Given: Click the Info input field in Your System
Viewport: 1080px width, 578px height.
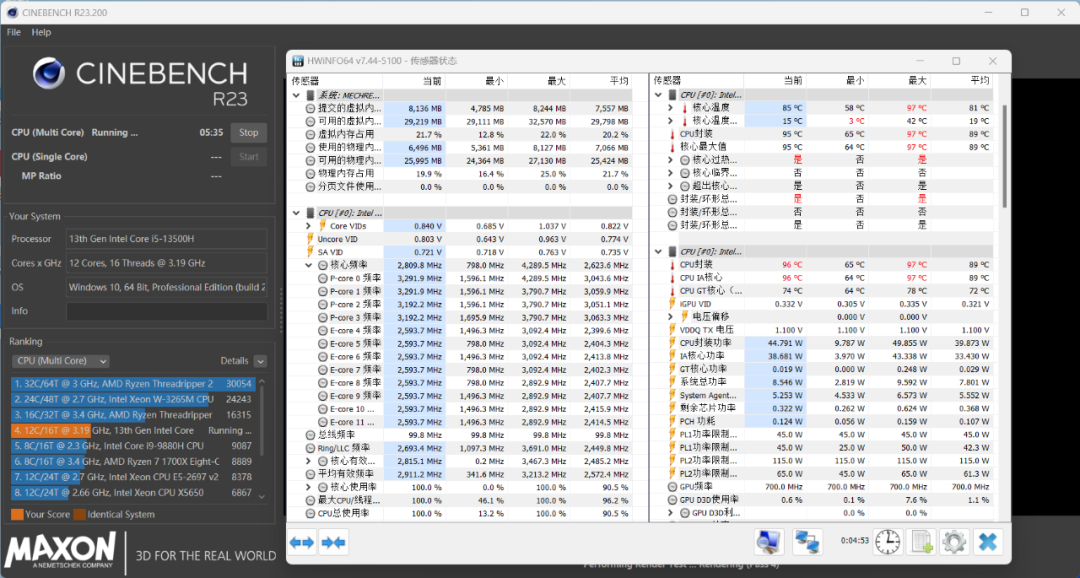Looking at the screenshot, I should 167,311.
